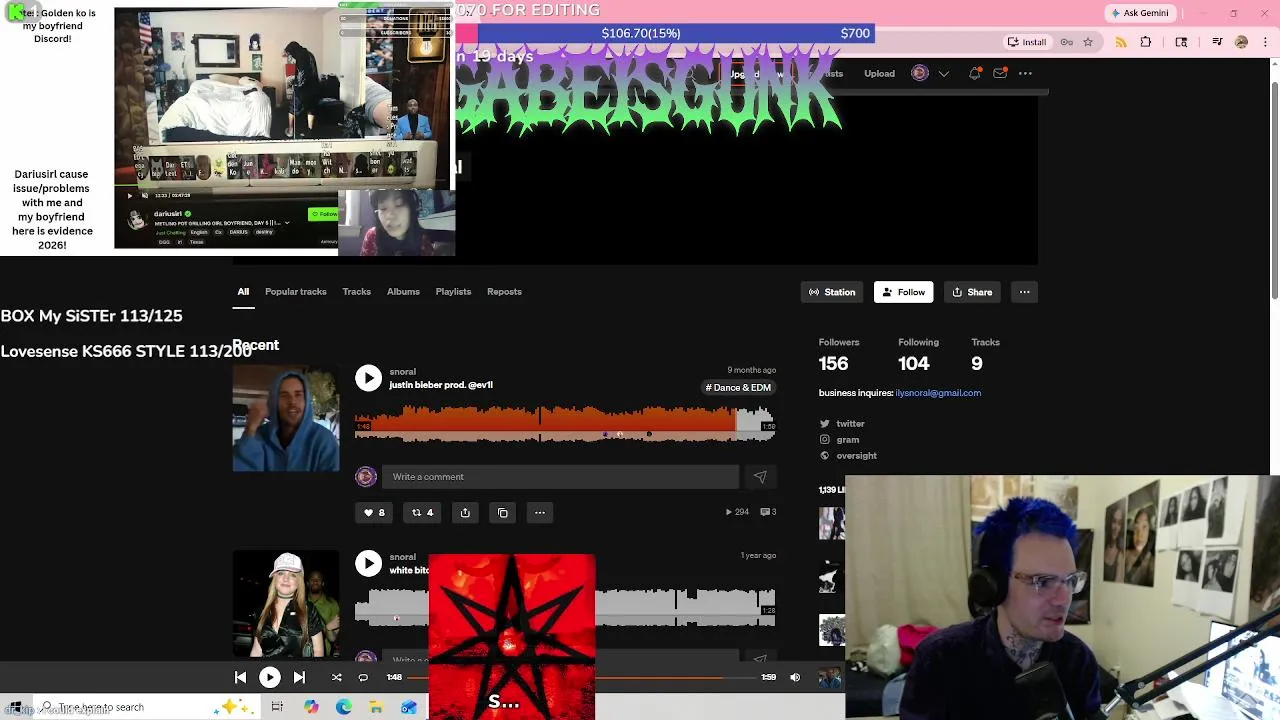The height and width of the screenshot is (720, 1280).
Task: Share this SoundCloud profile
Action: pyautogui.click(x=972, y=292)
